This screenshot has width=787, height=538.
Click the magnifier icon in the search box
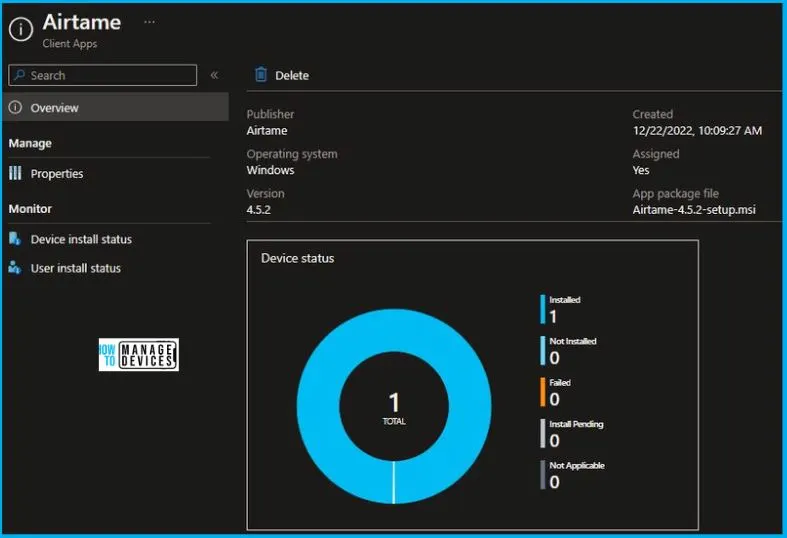pos(20,75)
